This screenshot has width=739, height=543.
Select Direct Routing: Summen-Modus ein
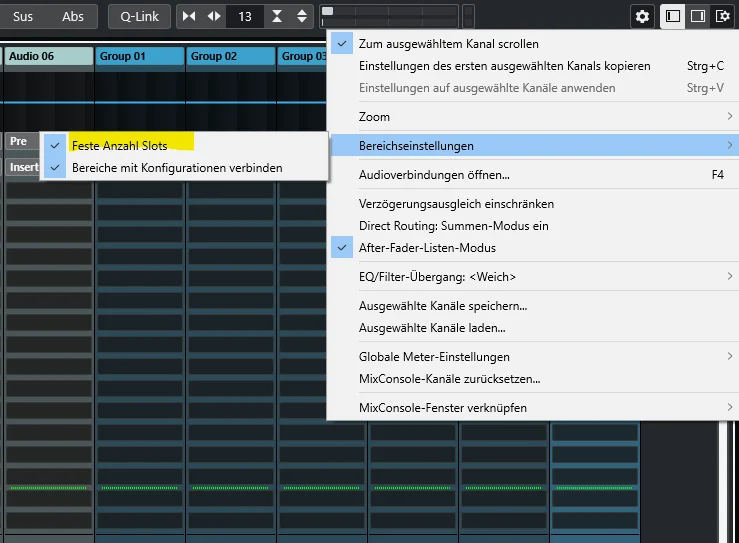[533, 226]
